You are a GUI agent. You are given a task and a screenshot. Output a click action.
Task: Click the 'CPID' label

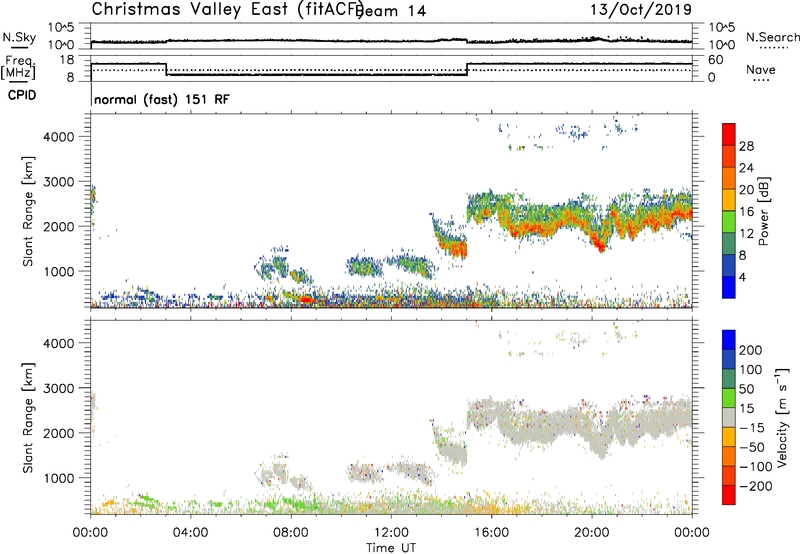[22, 95]
